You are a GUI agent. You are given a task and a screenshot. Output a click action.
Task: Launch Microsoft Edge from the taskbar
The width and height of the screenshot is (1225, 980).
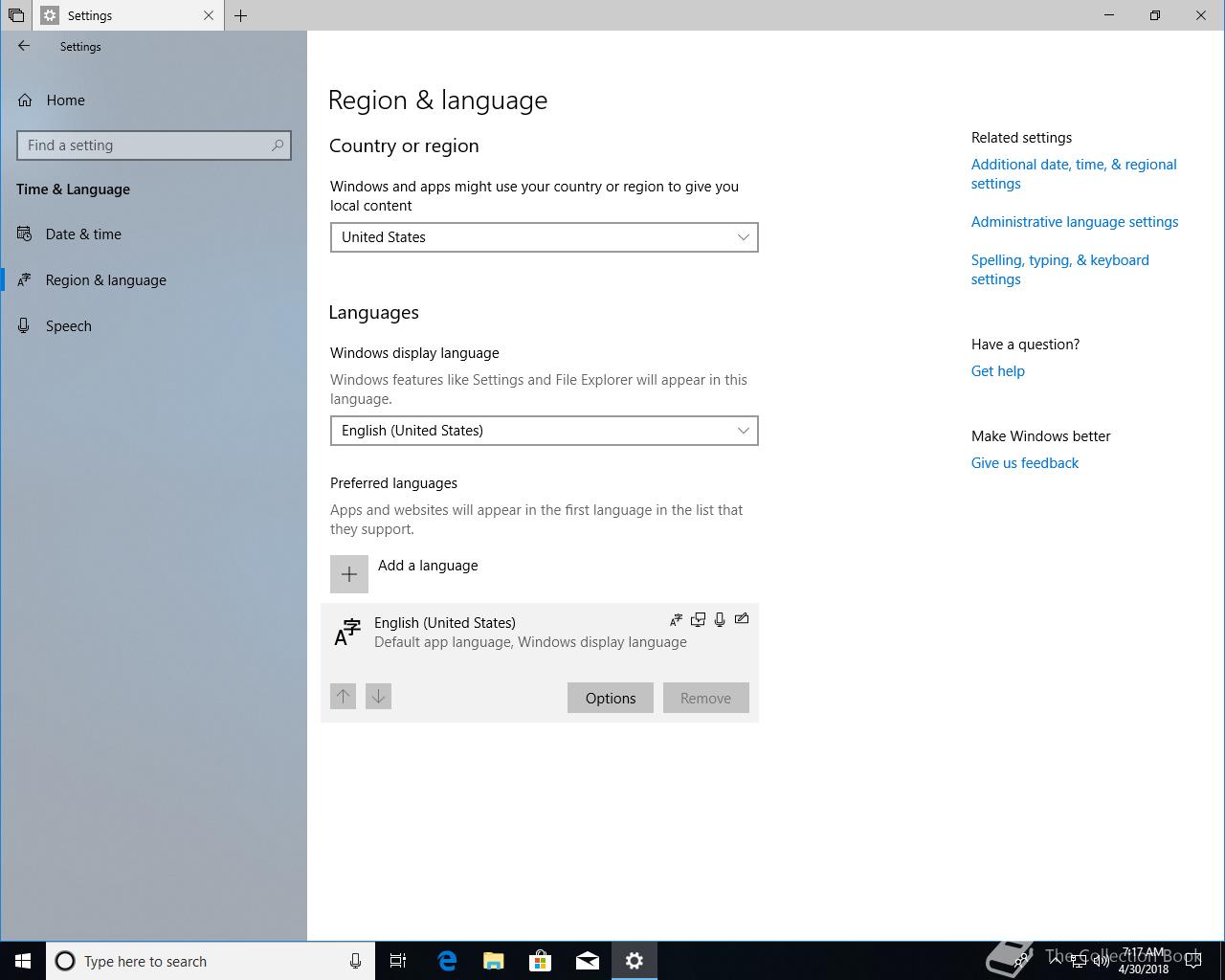coord(447,961)
